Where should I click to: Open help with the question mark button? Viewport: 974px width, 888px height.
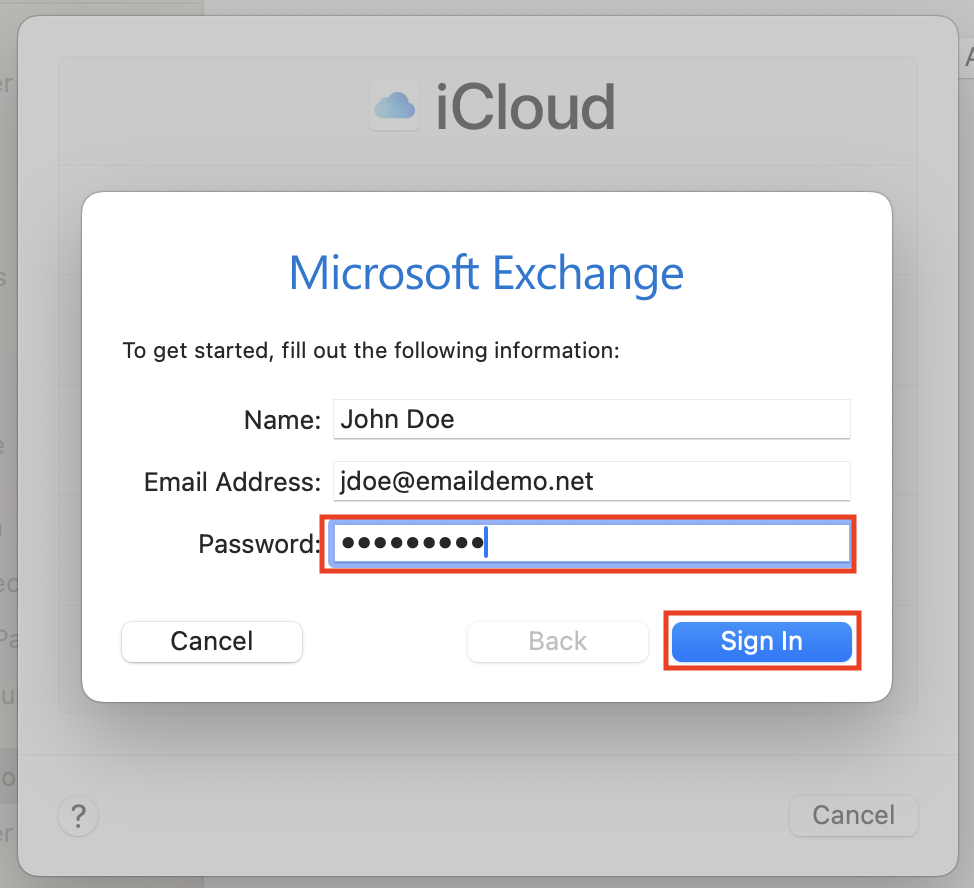tap(78, 816)
